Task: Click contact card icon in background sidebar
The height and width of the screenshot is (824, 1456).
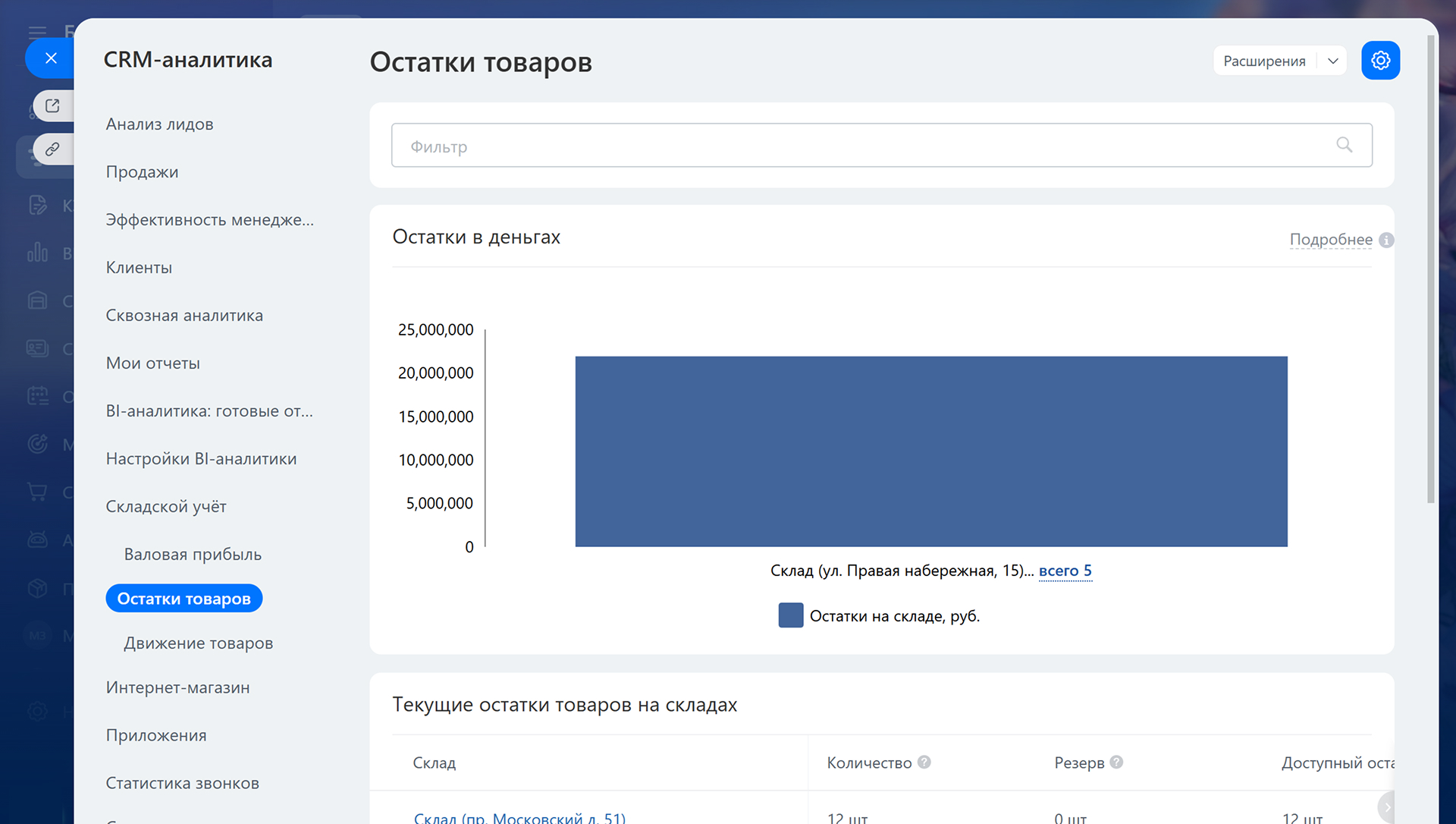Action: click(x=37, y=348)
